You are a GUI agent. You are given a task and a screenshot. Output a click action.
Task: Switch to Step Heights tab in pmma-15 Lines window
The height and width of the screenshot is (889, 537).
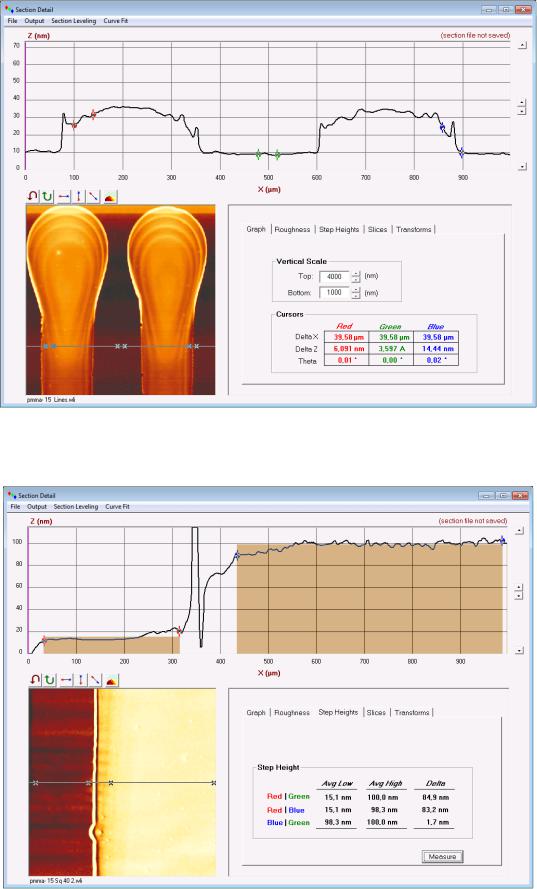[x=339, y=230]
